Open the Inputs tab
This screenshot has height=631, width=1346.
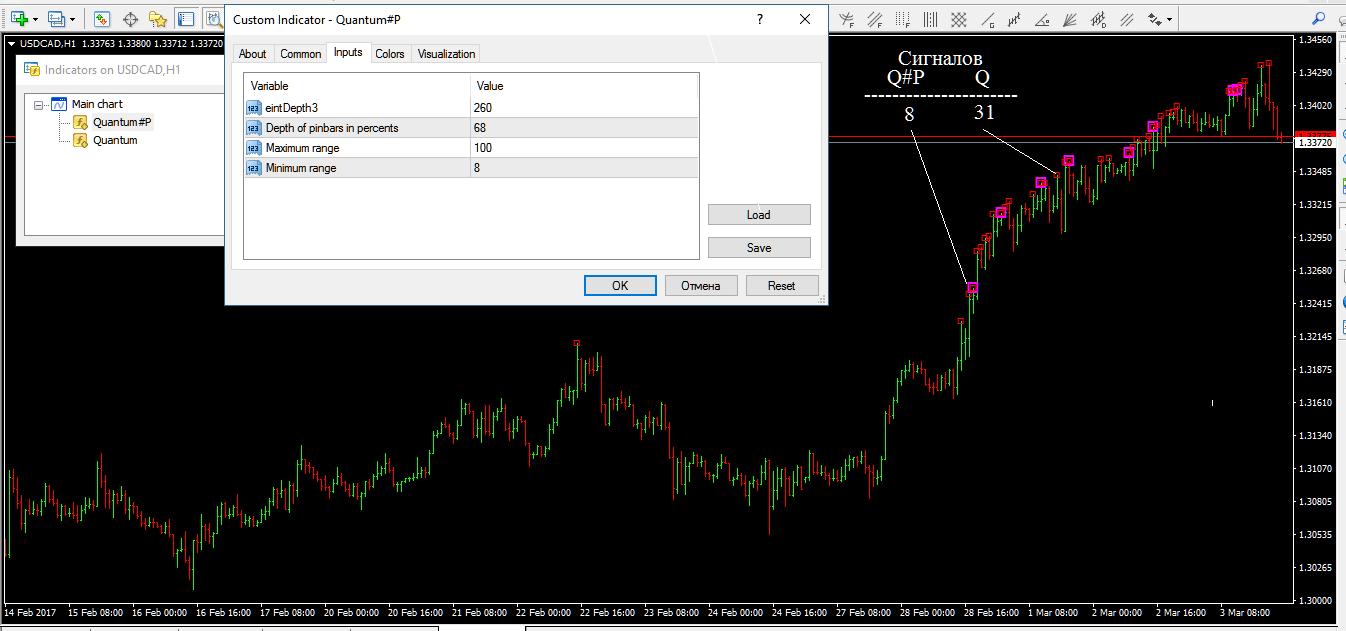348,52
